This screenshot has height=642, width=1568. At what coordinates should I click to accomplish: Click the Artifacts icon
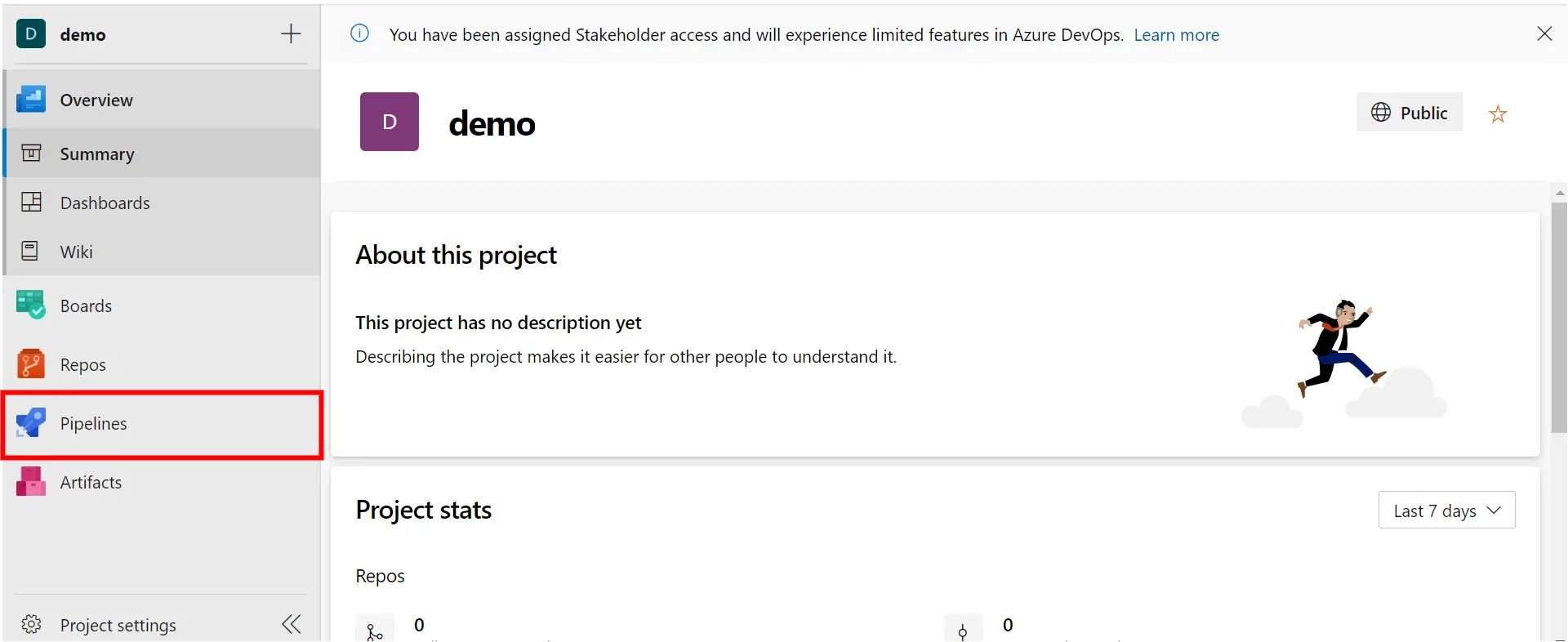(31, 482)
